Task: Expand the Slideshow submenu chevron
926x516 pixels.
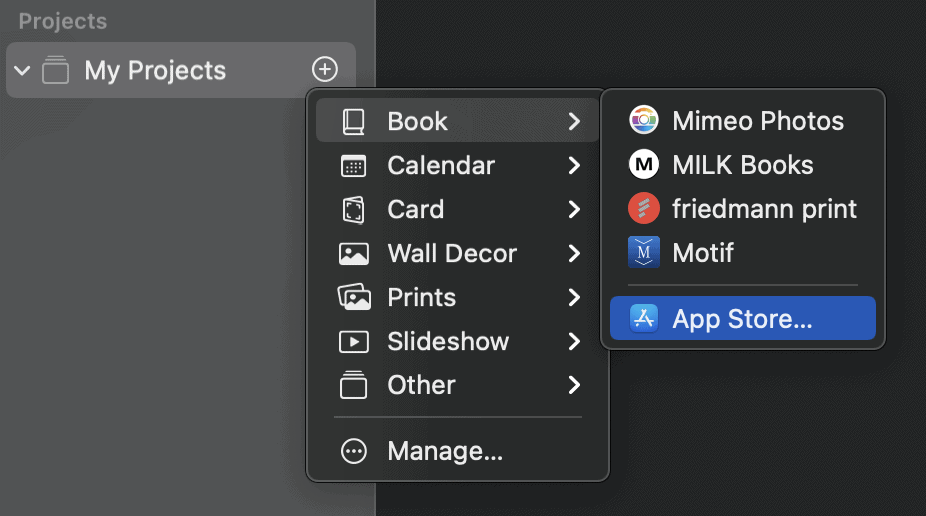Action: pos(574,341)
